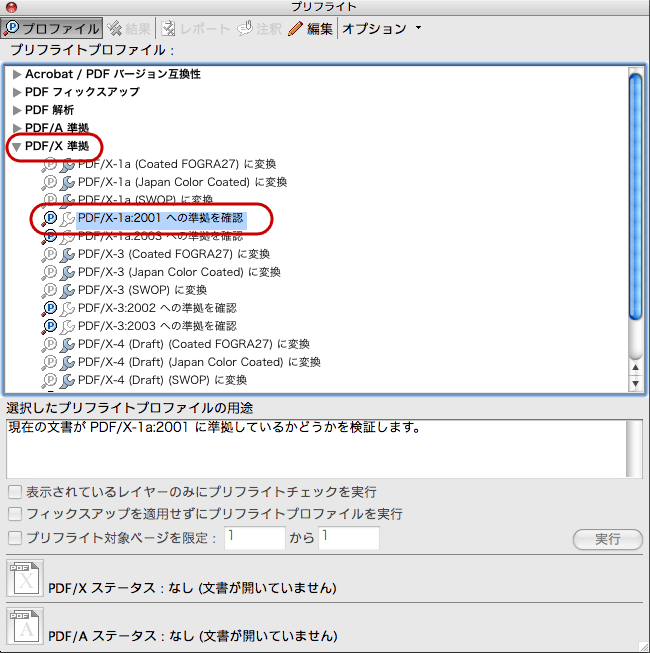Open the オプション dropdown menu

(382, 28)
